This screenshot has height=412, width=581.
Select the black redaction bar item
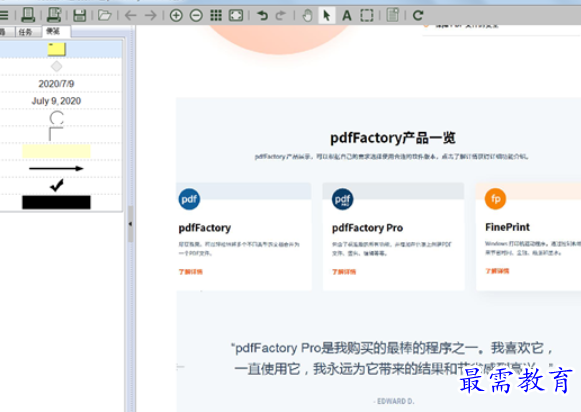click(56, 202)
